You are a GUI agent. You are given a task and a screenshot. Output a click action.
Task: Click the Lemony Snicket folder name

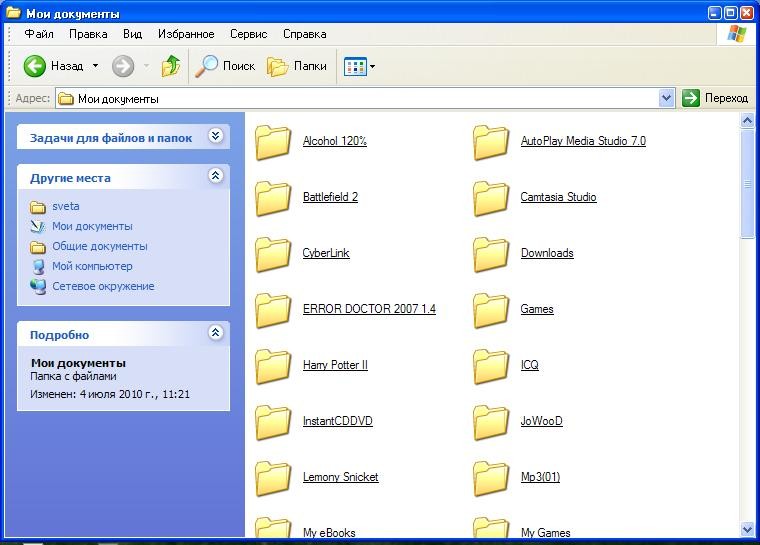click(x=341, y=477)
